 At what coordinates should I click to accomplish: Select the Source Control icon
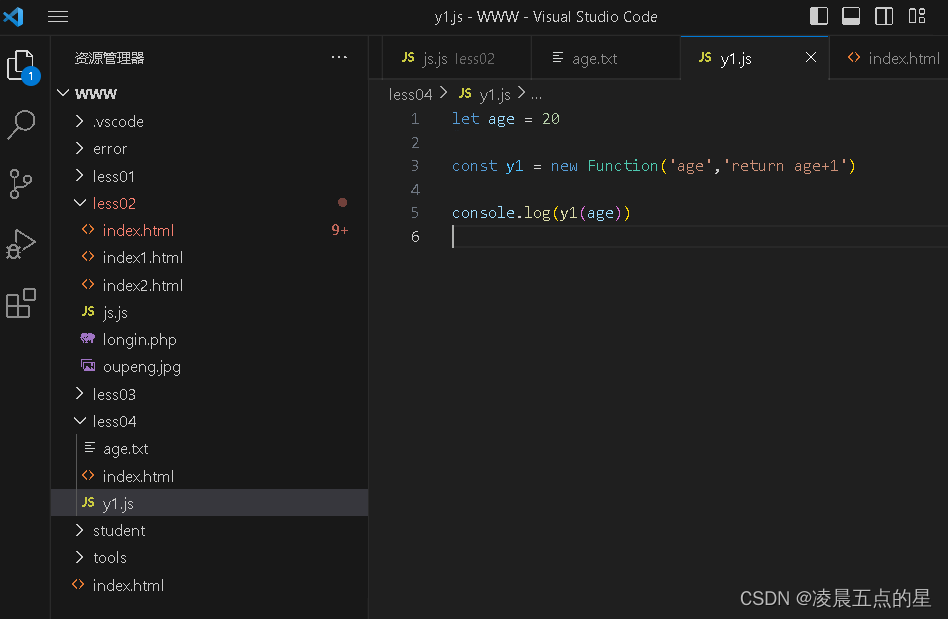pyautogui.click(x=21, y=184)
